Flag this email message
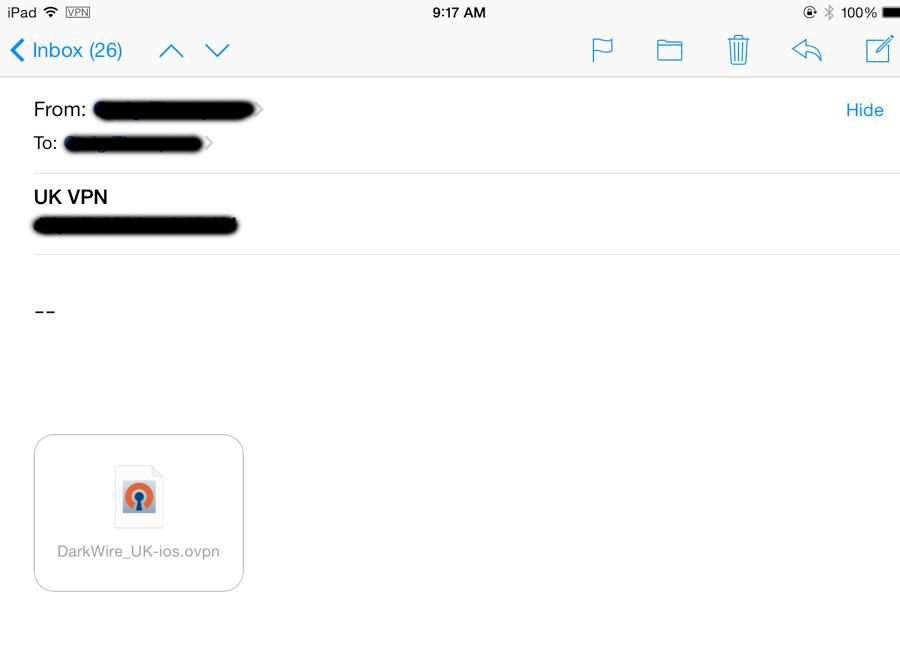 click(x=602, y=51)
